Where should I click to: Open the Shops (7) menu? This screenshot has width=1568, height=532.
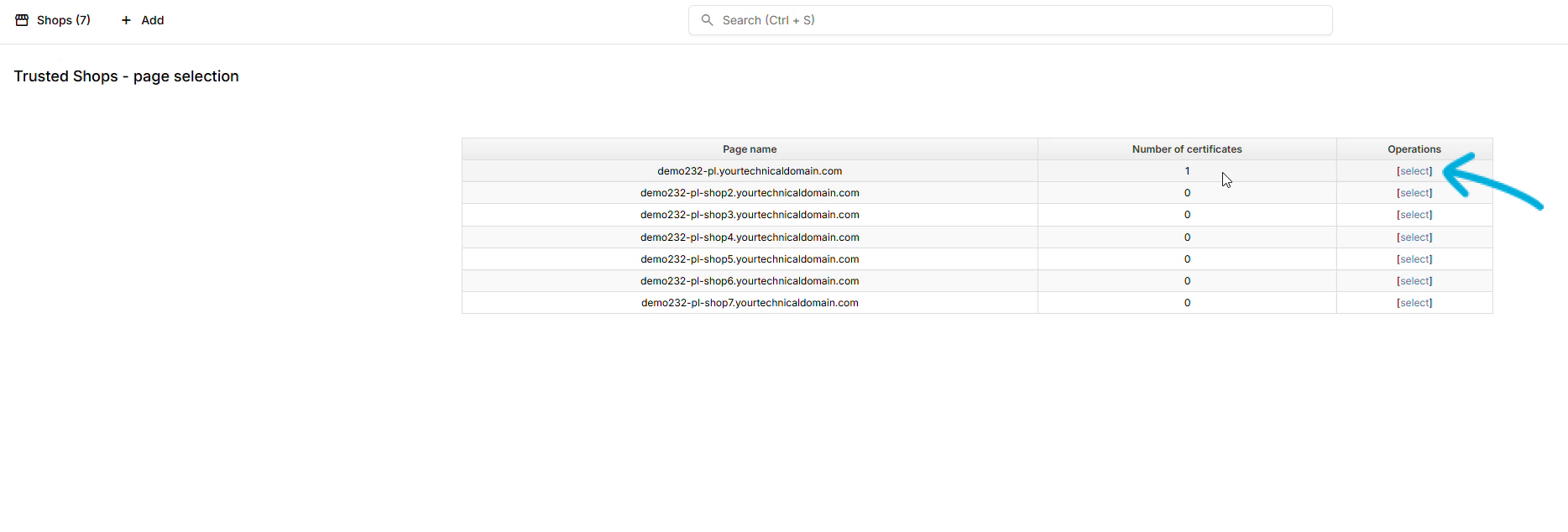[x=53, y=20]
